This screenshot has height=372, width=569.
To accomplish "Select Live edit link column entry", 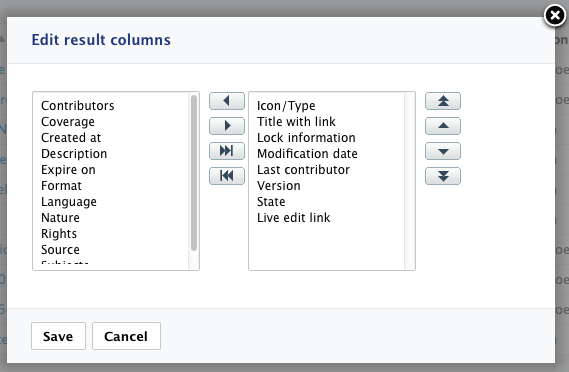I will tap(294, 217).
